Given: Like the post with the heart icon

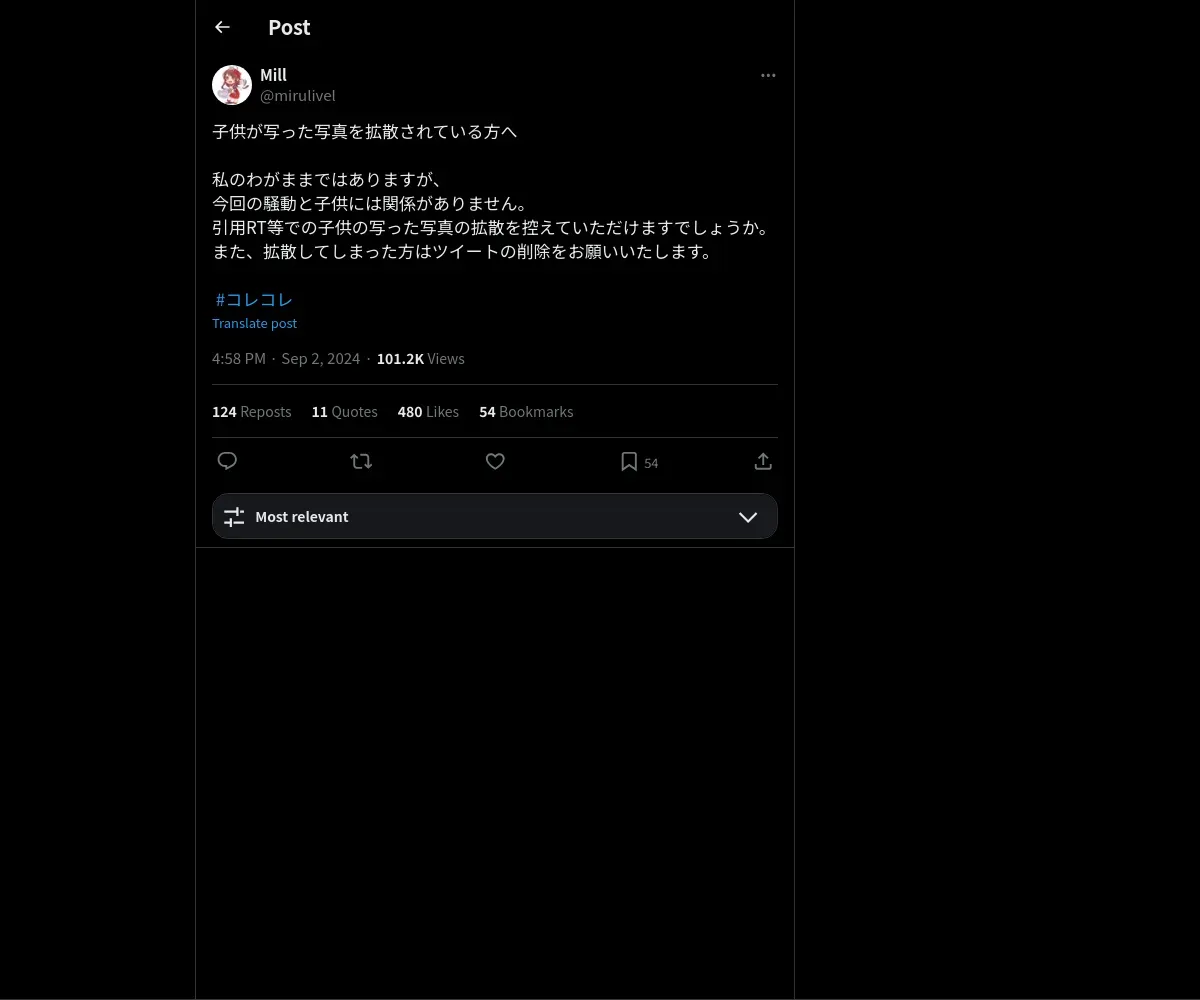Looking at the screenshot, I should tap(495, 461).
